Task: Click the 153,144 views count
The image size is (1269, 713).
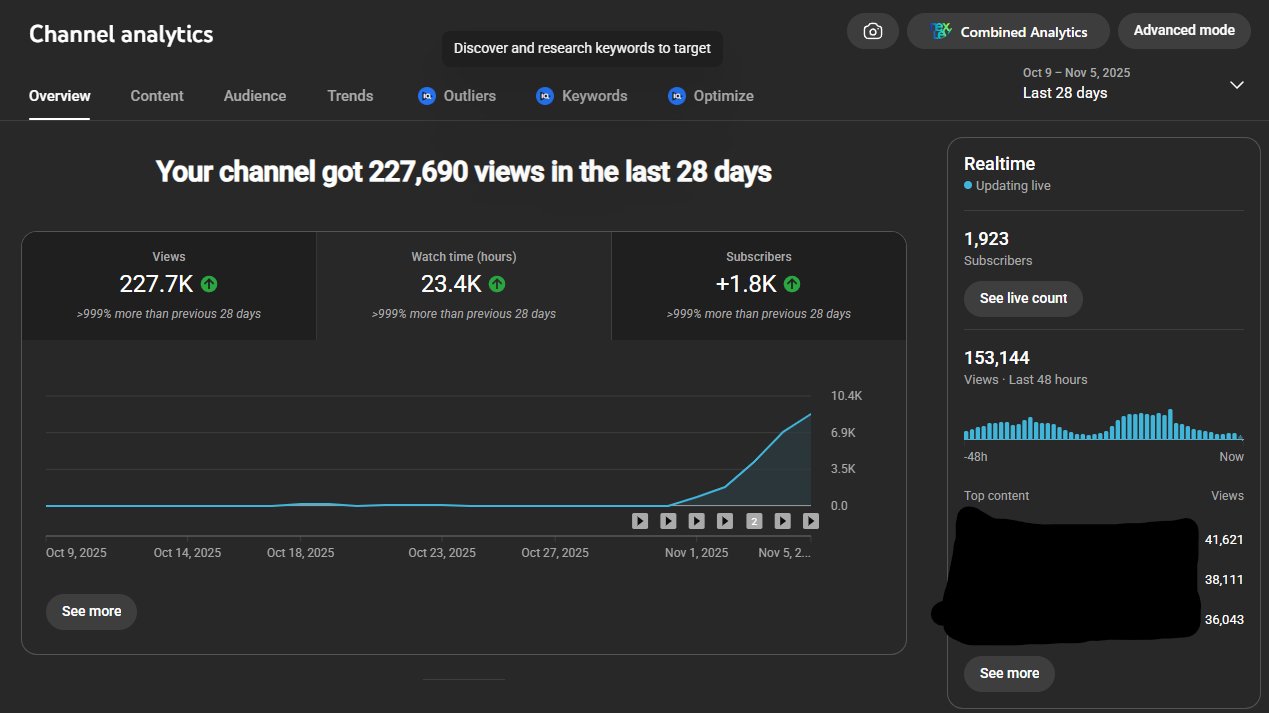Action: click(996, 358)
